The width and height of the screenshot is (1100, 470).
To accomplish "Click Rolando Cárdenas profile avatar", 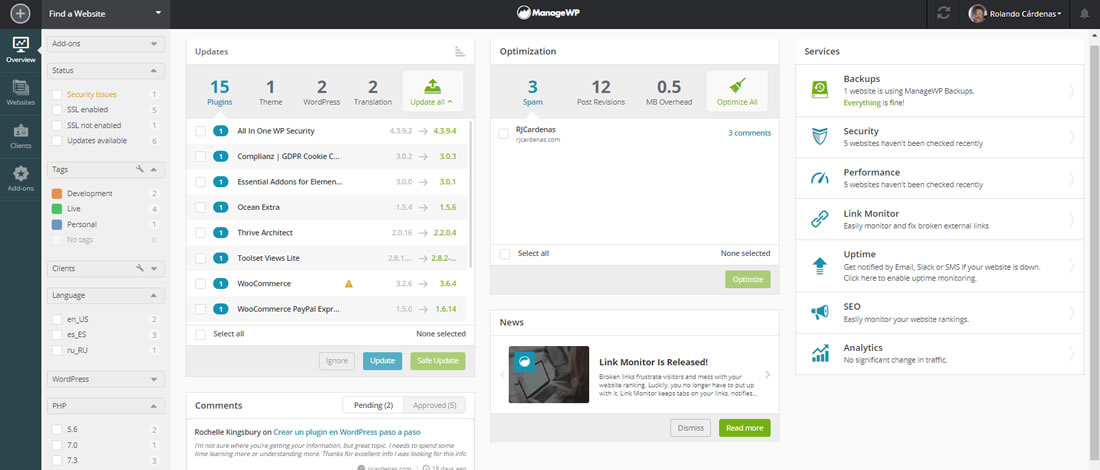I will click(x=977, y=13).
